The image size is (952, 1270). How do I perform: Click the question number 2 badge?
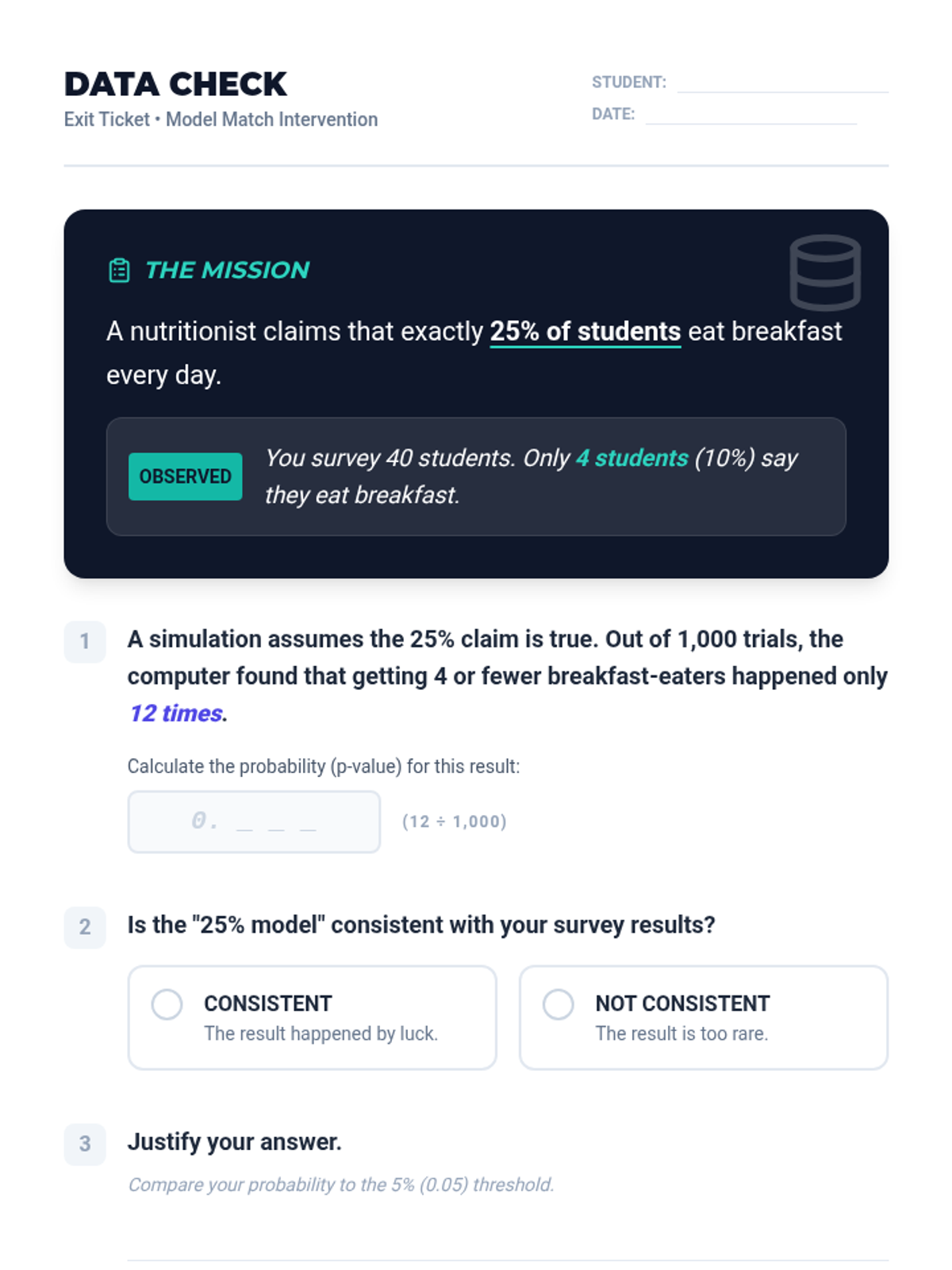click(85, 927)
